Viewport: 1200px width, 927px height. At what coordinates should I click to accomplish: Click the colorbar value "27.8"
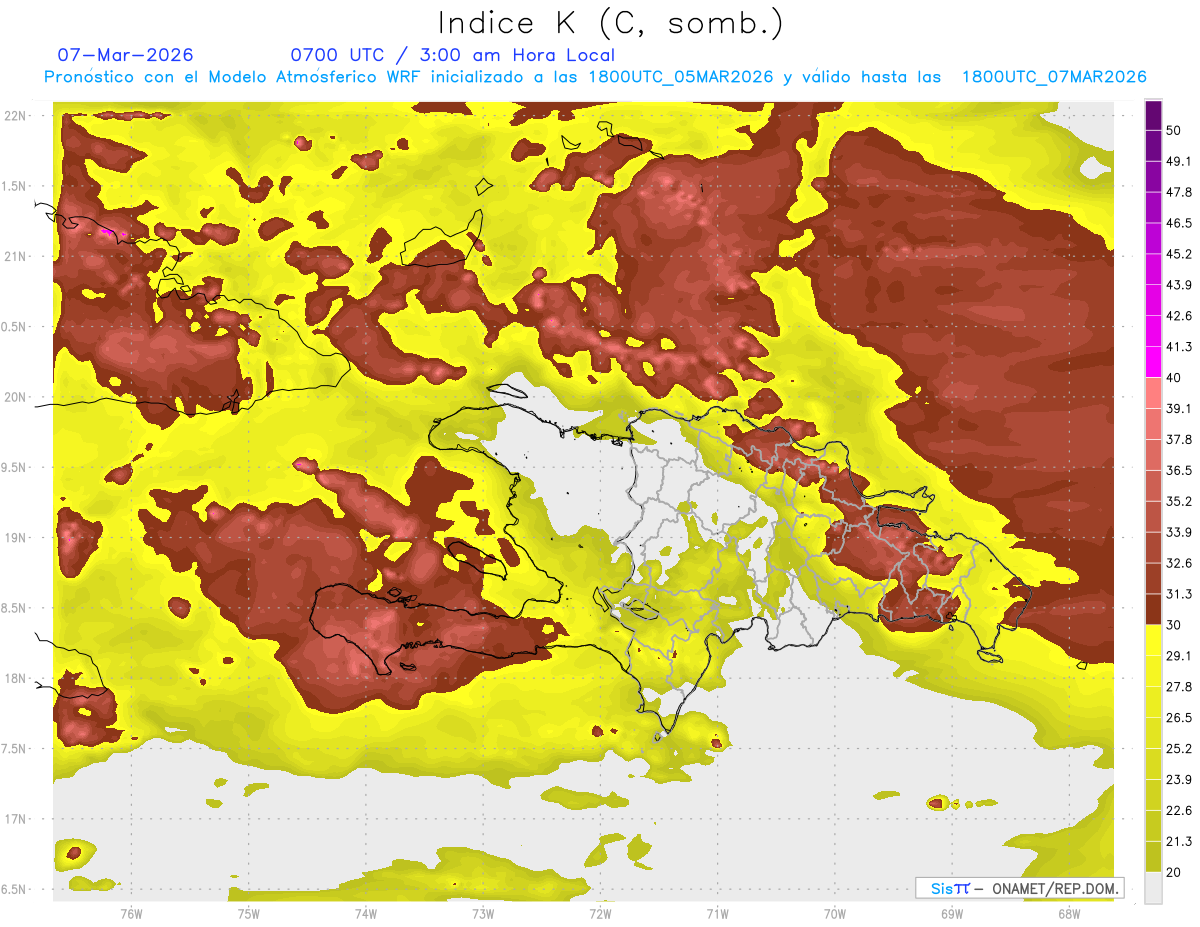click(1178, 687)
